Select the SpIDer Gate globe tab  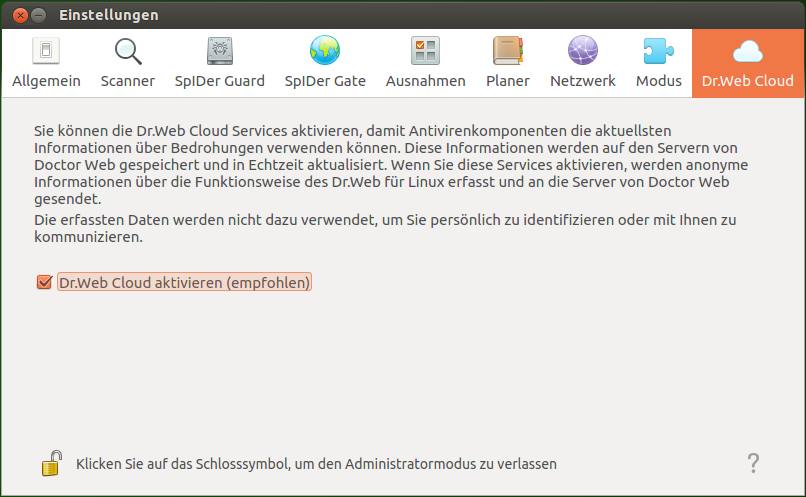(325, 63)
